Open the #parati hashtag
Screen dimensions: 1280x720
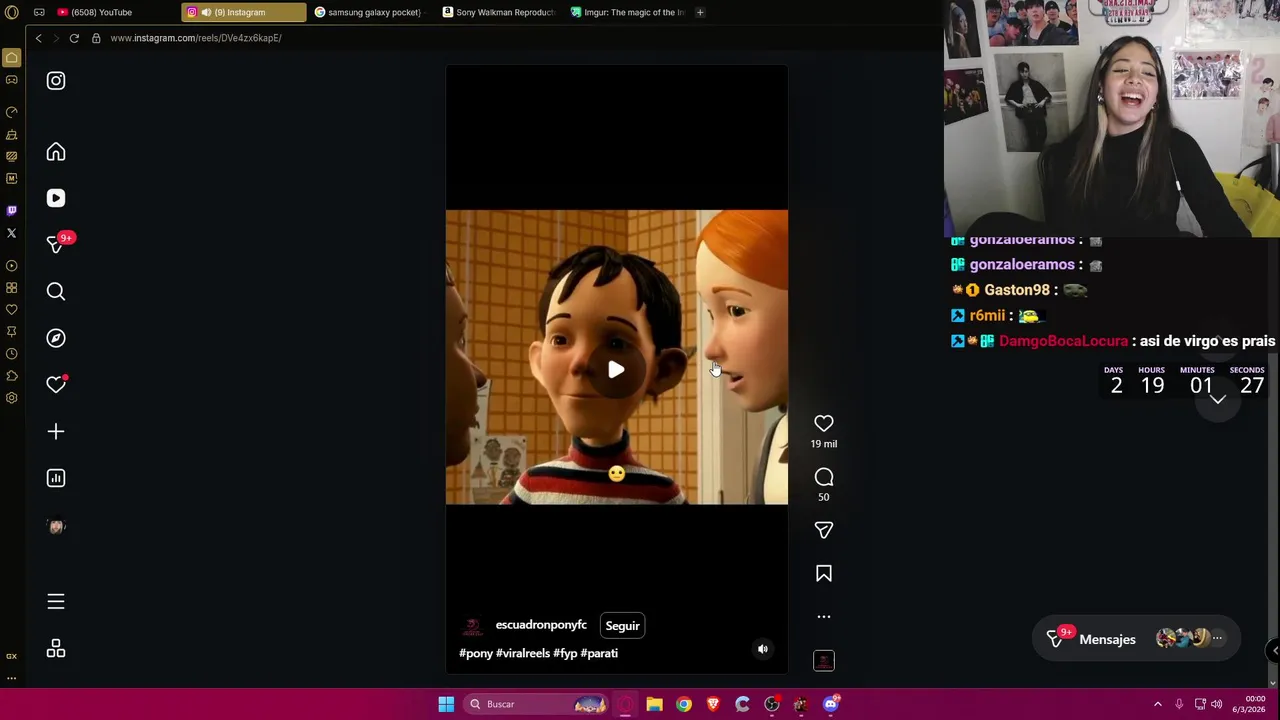pyautogui.click(x=599, y=653)
